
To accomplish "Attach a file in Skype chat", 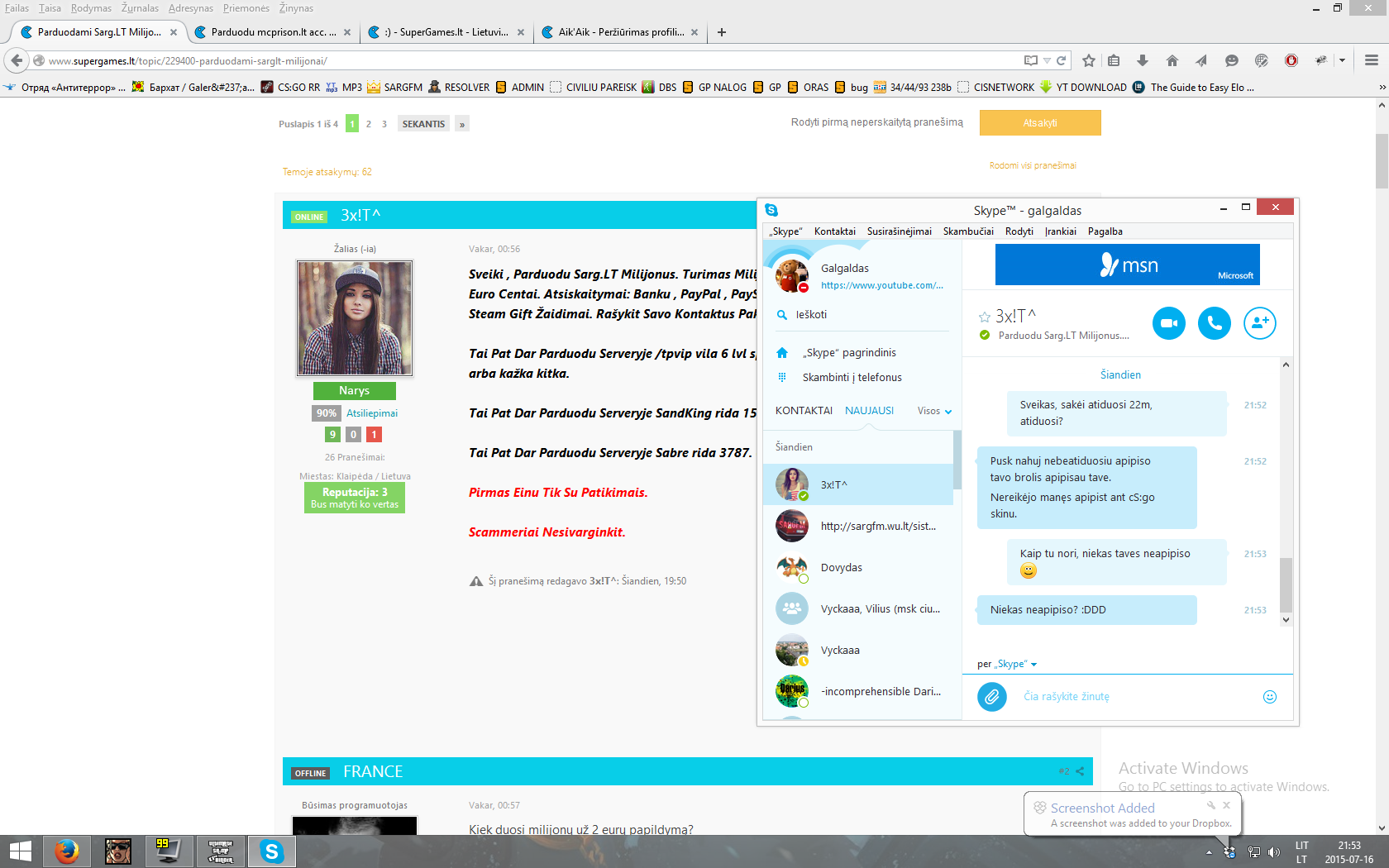I will [x=992, y=697].
